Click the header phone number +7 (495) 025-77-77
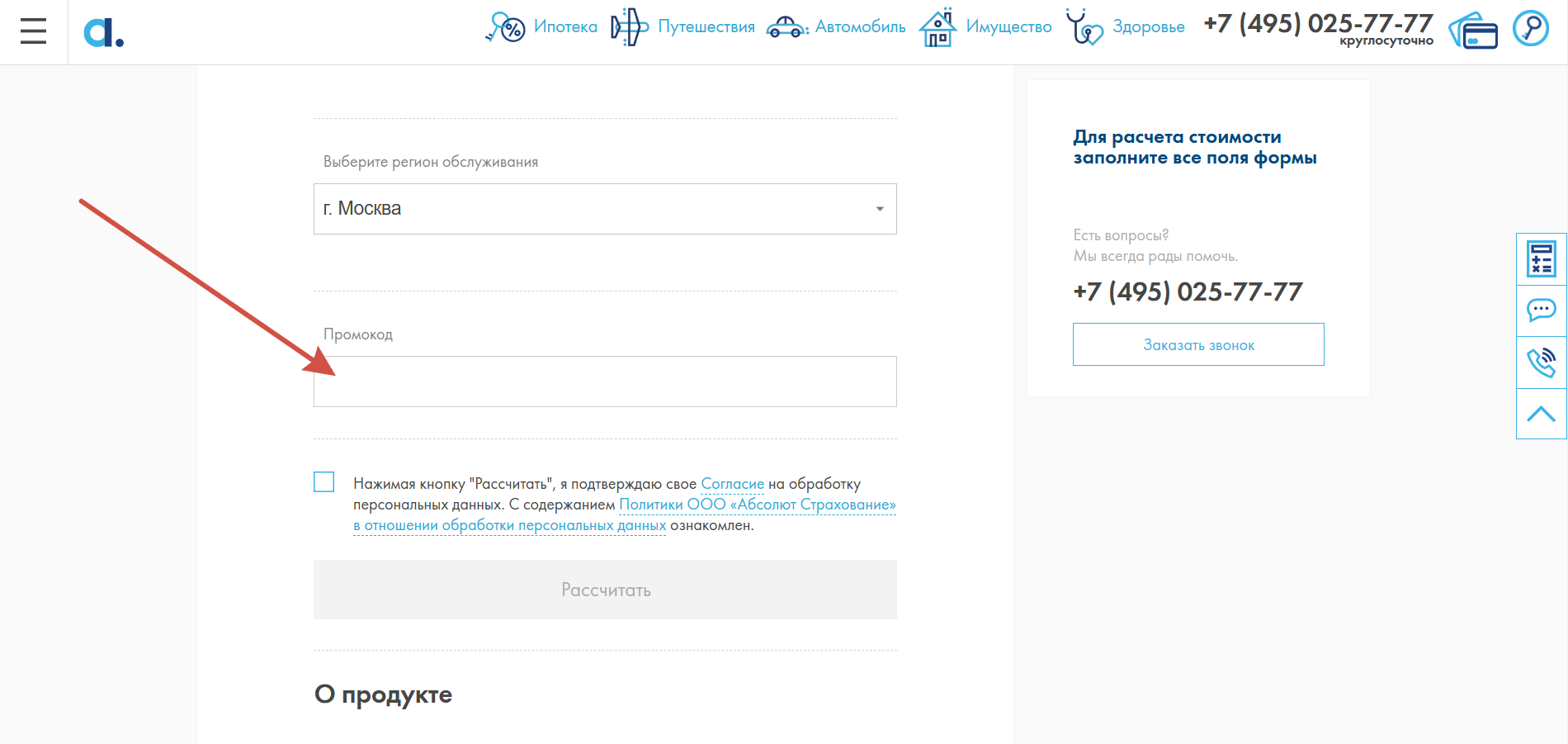1568x744 pixels. coord(1318,23)
